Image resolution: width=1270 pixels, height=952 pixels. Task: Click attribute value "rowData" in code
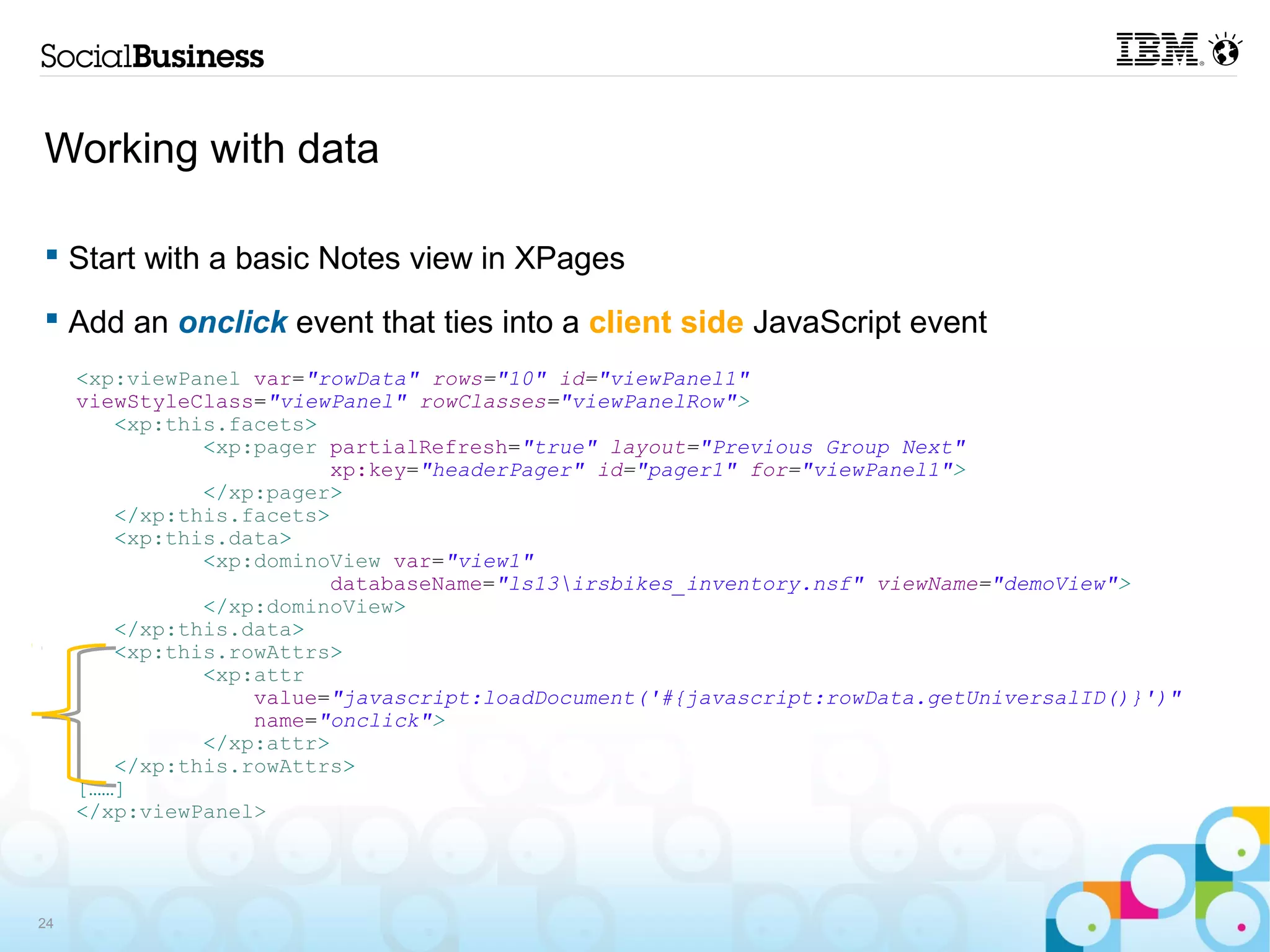coord(363,379)
